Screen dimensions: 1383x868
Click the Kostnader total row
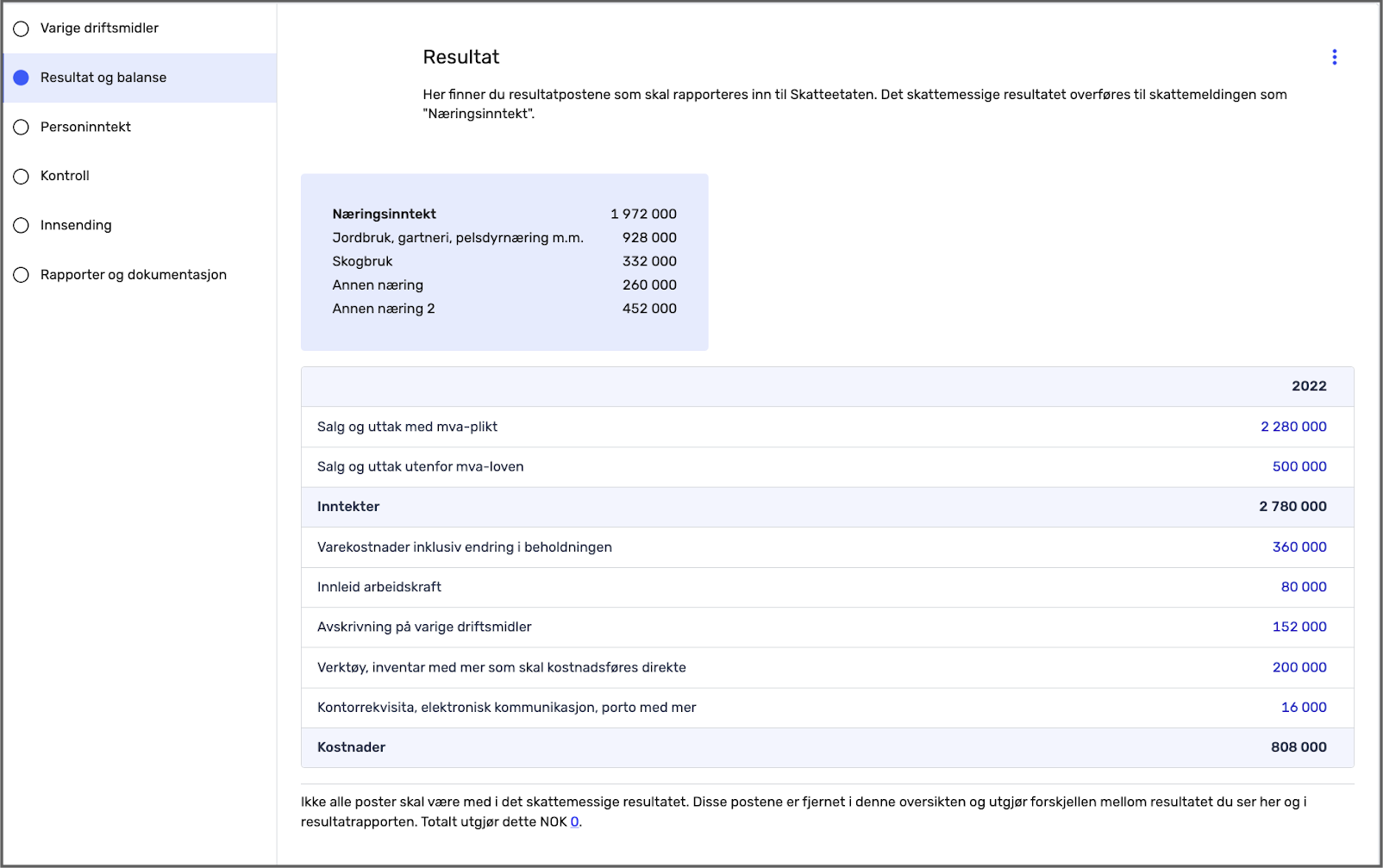pyautogui.click(x=826, y=747)
